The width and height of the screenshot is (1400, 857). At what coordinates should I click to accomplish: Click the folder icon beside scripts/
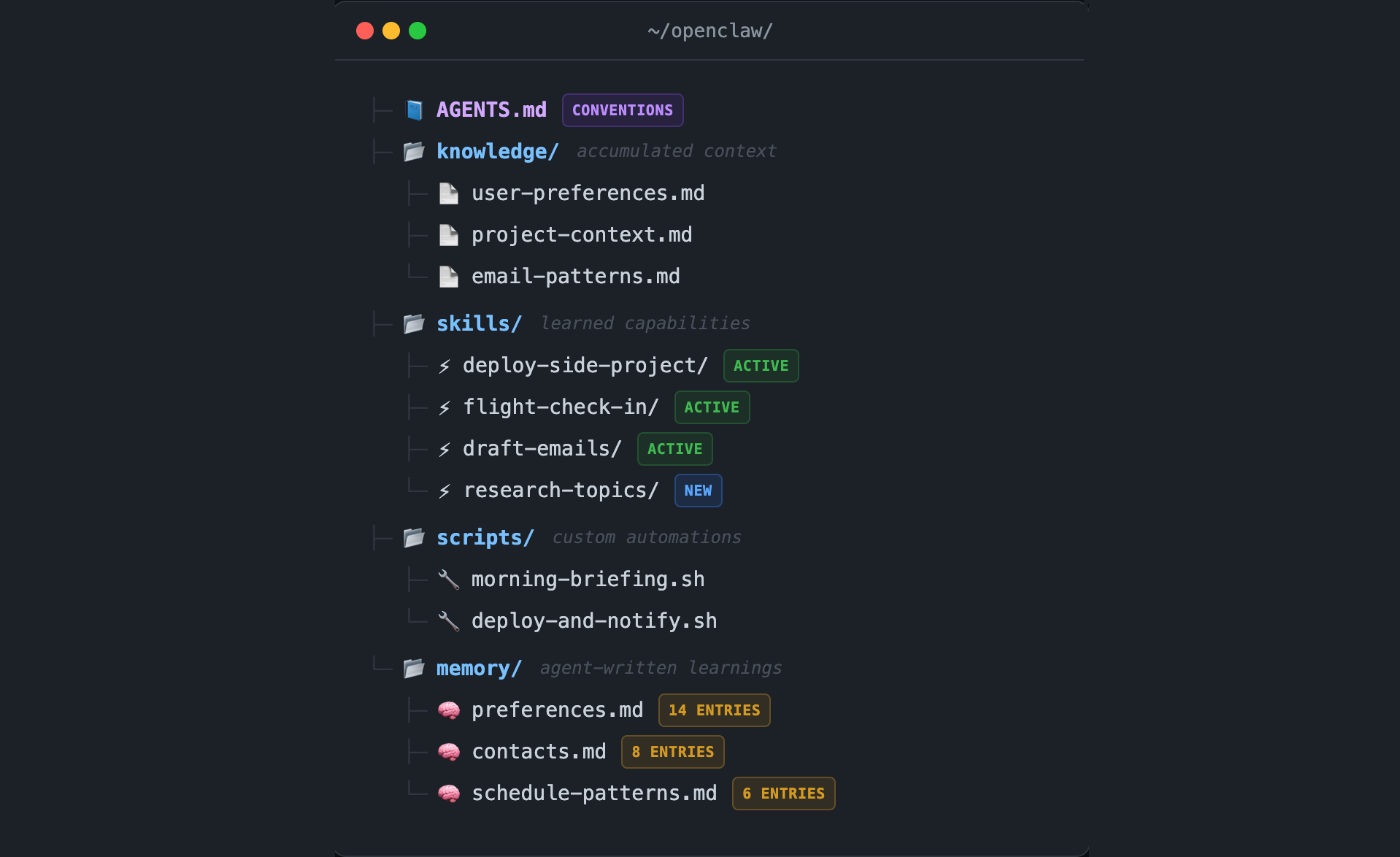tap(414, 537)
